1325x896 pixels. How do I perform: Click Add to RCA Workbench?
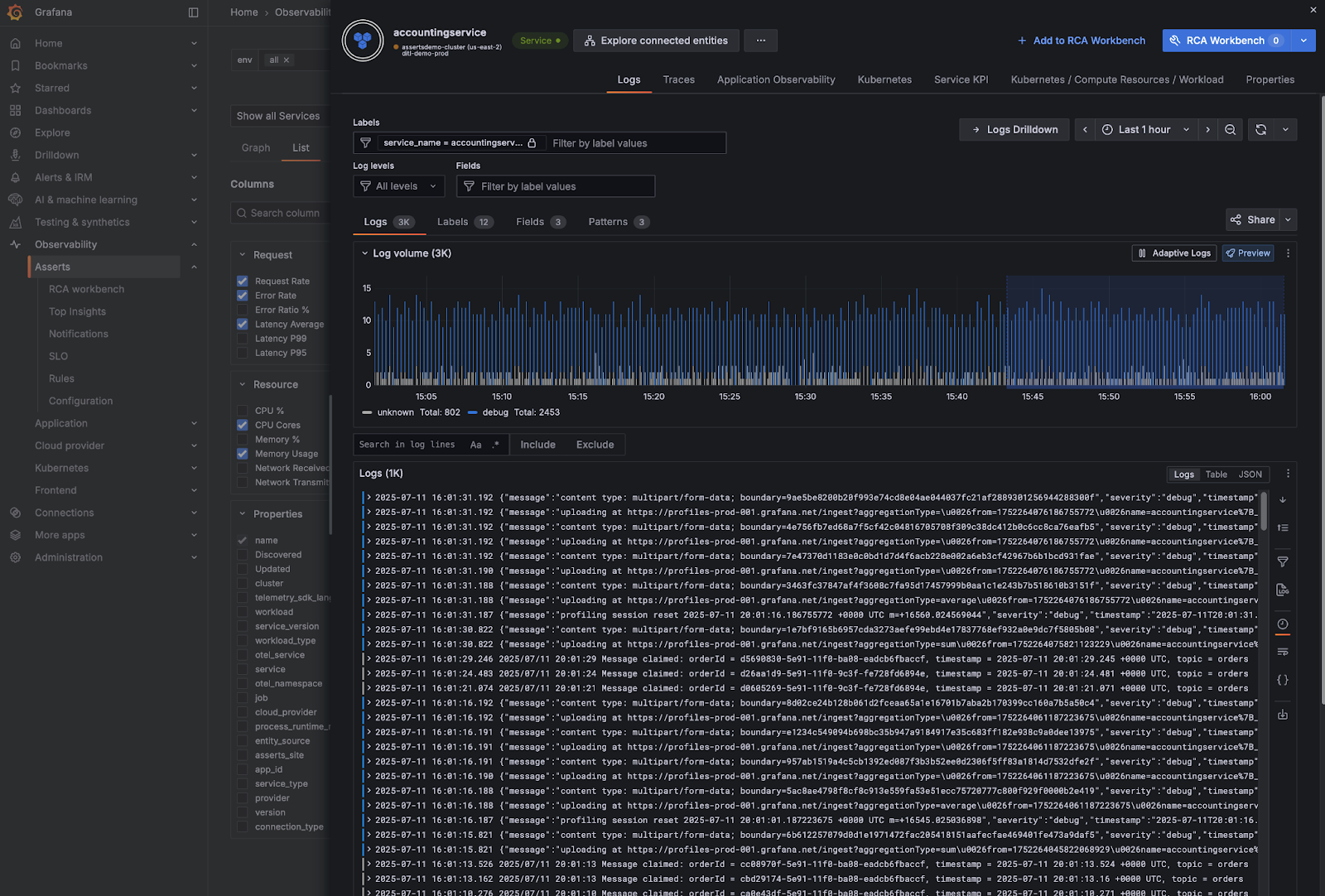click(x=1081, y=41)
